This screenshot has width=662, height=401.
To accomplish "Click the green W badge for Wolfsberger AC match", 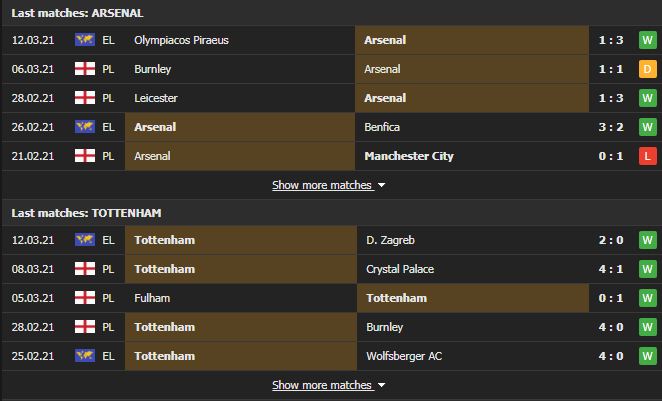I will point(648,356).
